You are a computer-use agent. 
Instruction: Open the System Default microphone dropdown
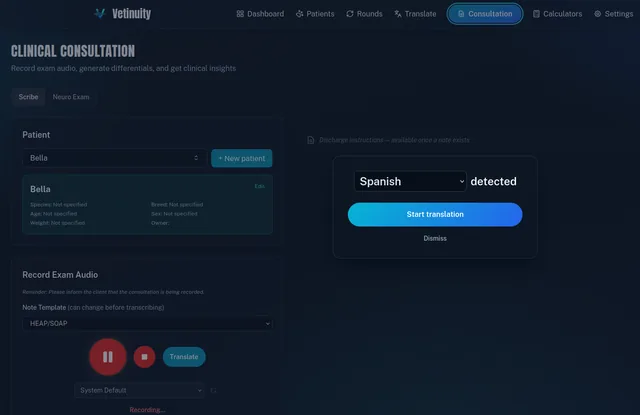click(140, 391)
